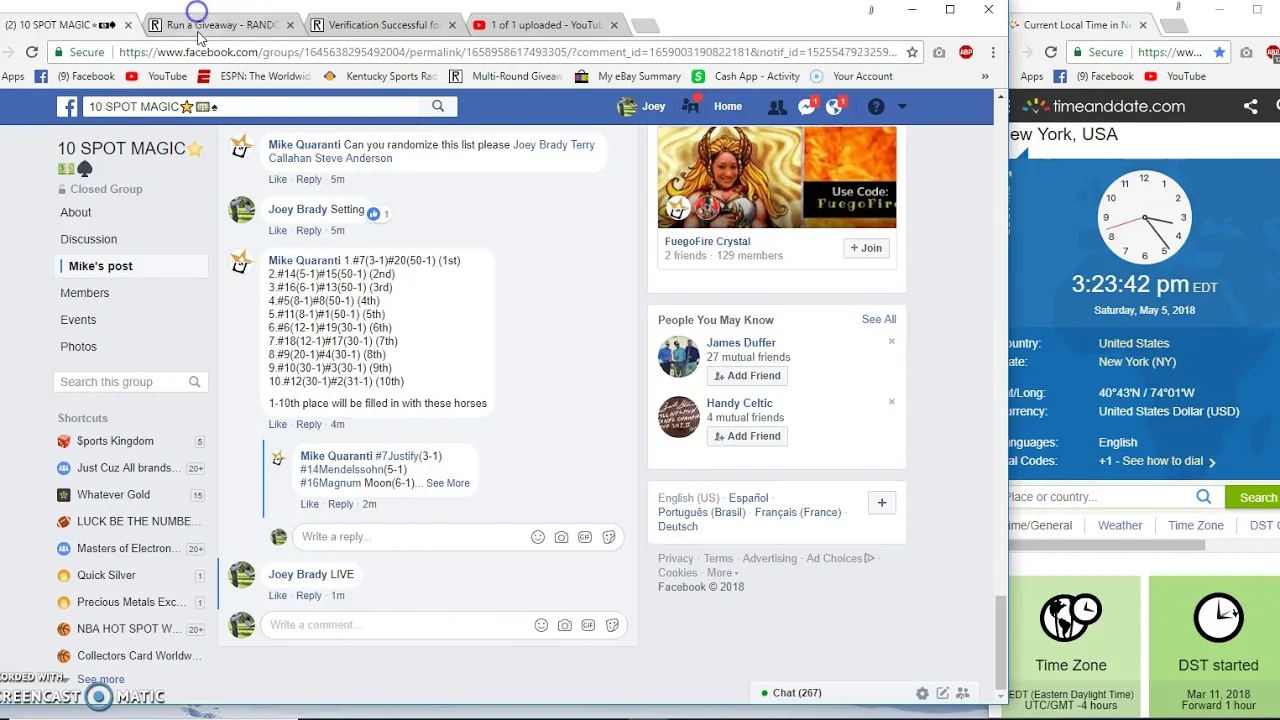Switch to Run a Giveaway RANDOM tab
1280x720 pixels.
[x=222, y=25]
